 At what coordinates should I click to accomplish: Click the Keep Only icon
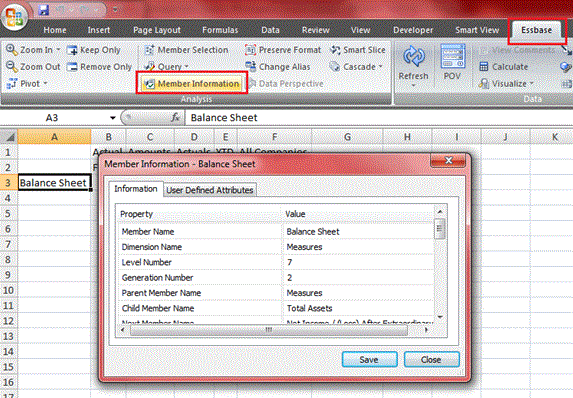[72, 50]
